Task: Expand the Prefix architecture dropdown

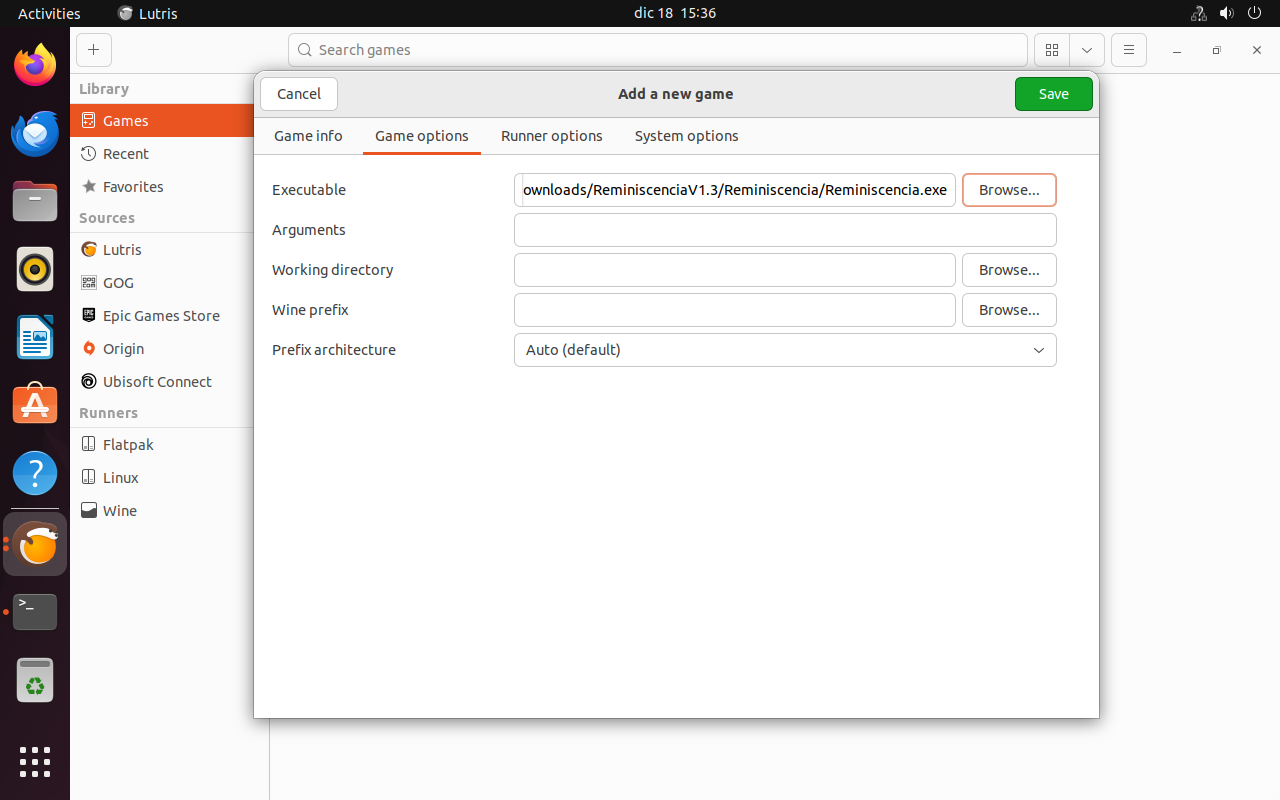Action: pyautogui.click(x=785, y=350)
